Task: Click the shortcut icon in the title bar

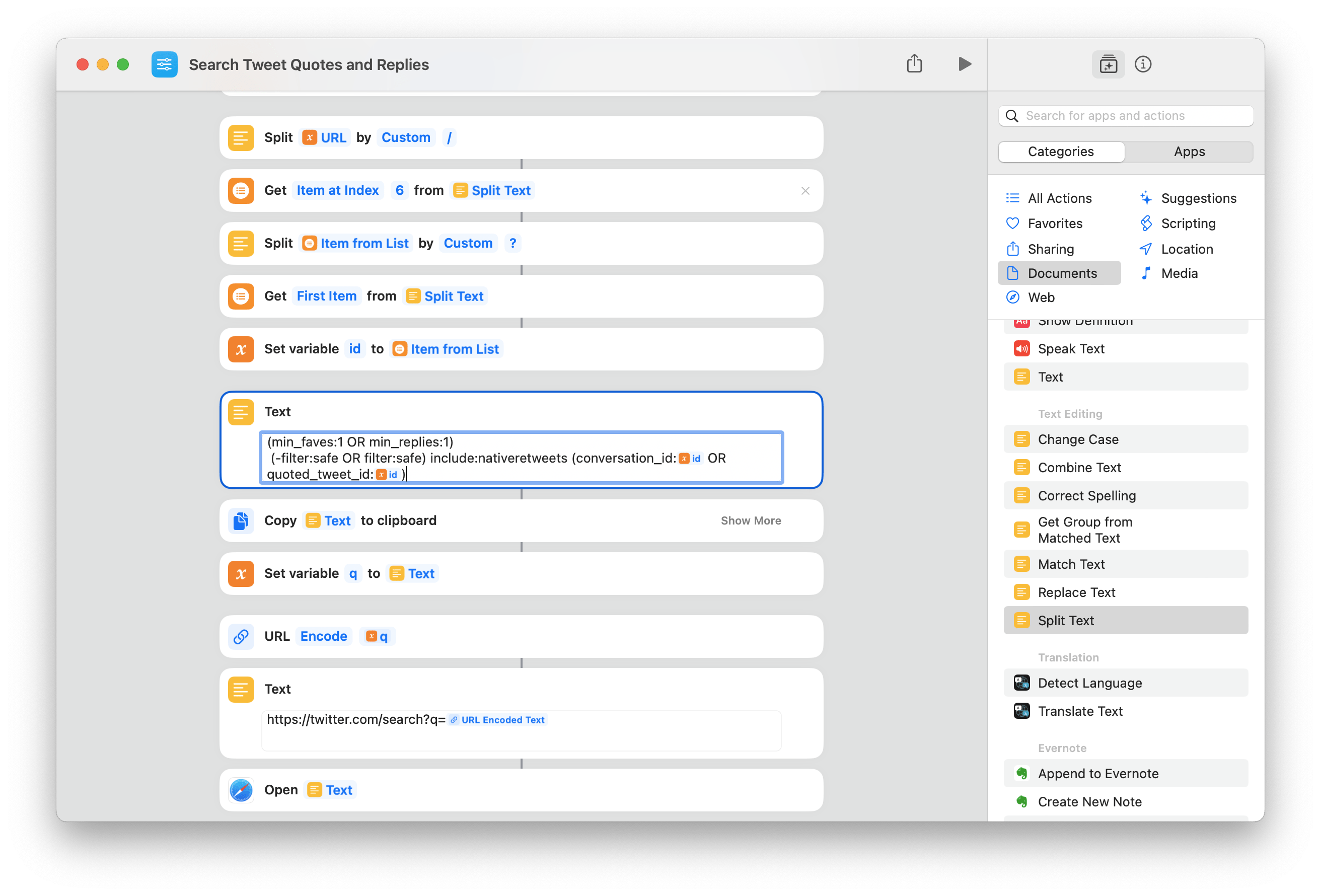Action: [164, 64]
